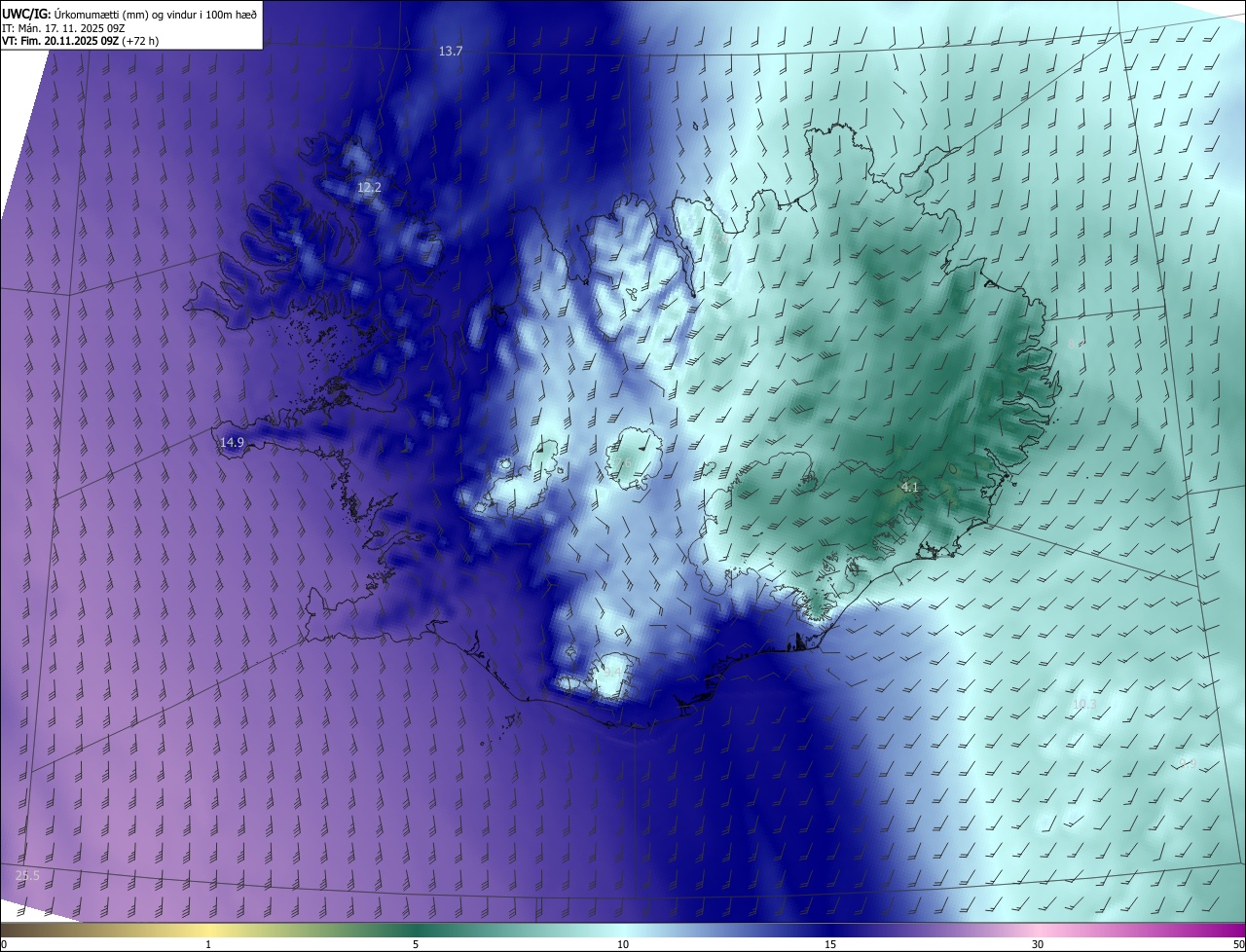The height and width of the screenshot is (952, 1246).
Task: Click the '0' tick on the color scale
Action: (x=4, y=945)
